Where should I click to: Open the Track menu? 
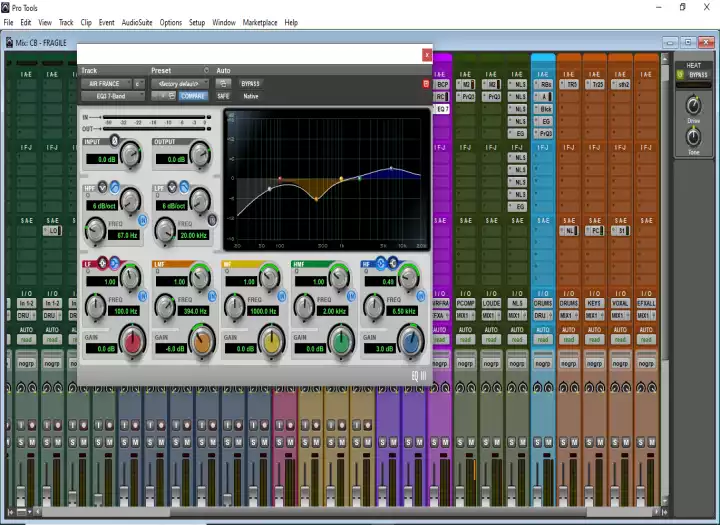[x=66, y=22]
